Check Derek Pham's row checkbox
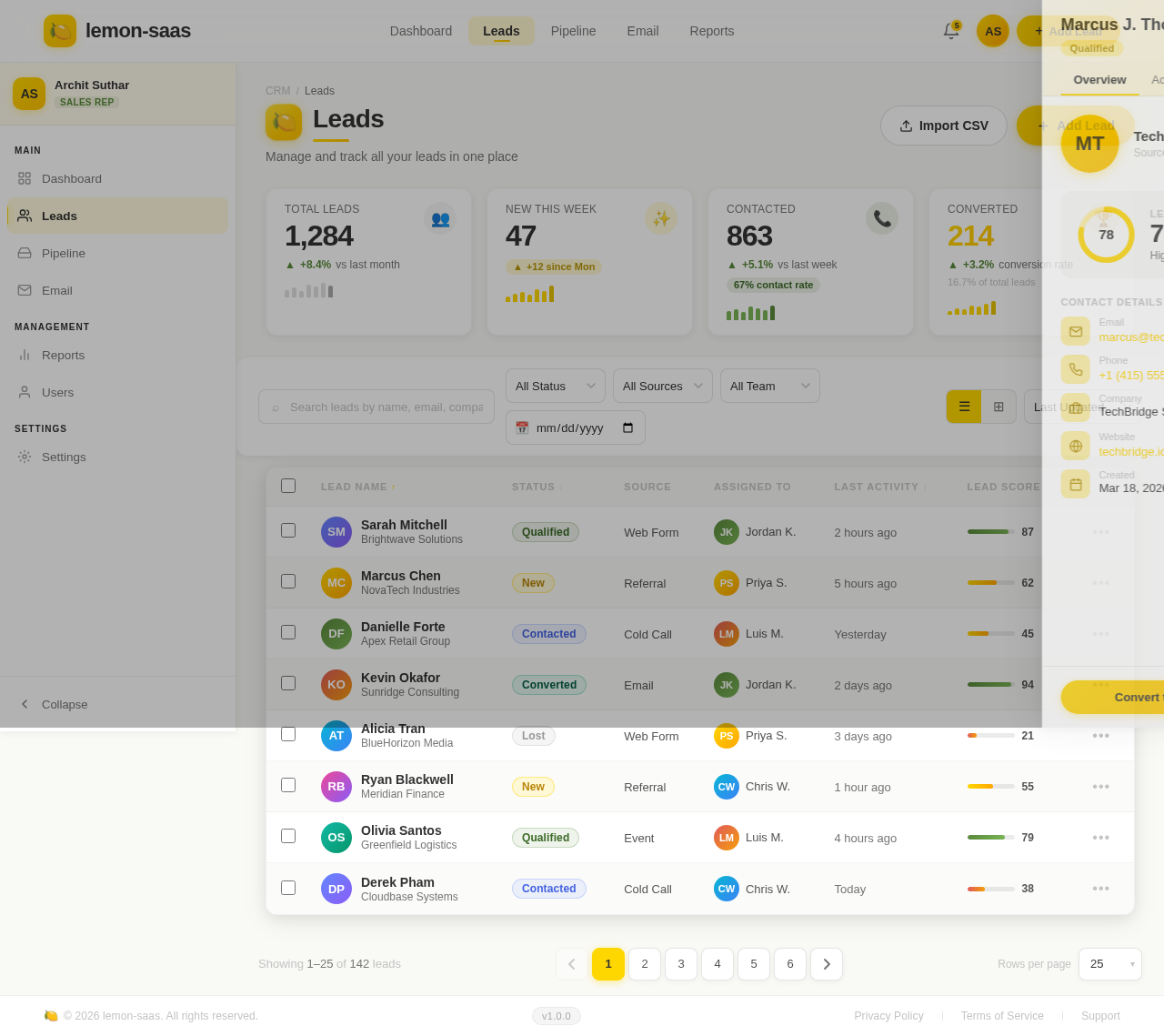The width and height of the screenshot is (1164, 1036). [288, 887]
